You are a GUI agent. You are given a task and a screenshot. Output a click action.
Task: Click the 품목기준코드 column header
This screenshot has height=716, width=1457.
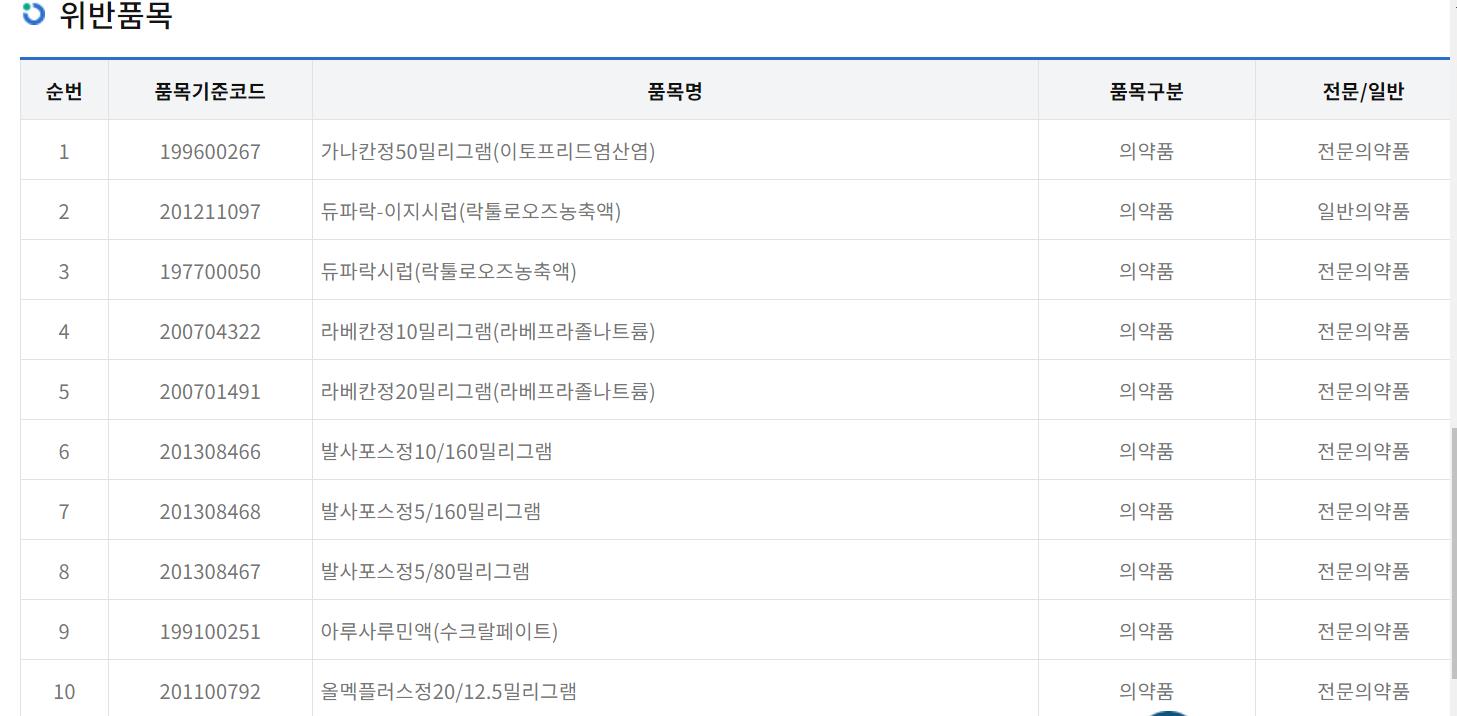[x=210, y=92]
